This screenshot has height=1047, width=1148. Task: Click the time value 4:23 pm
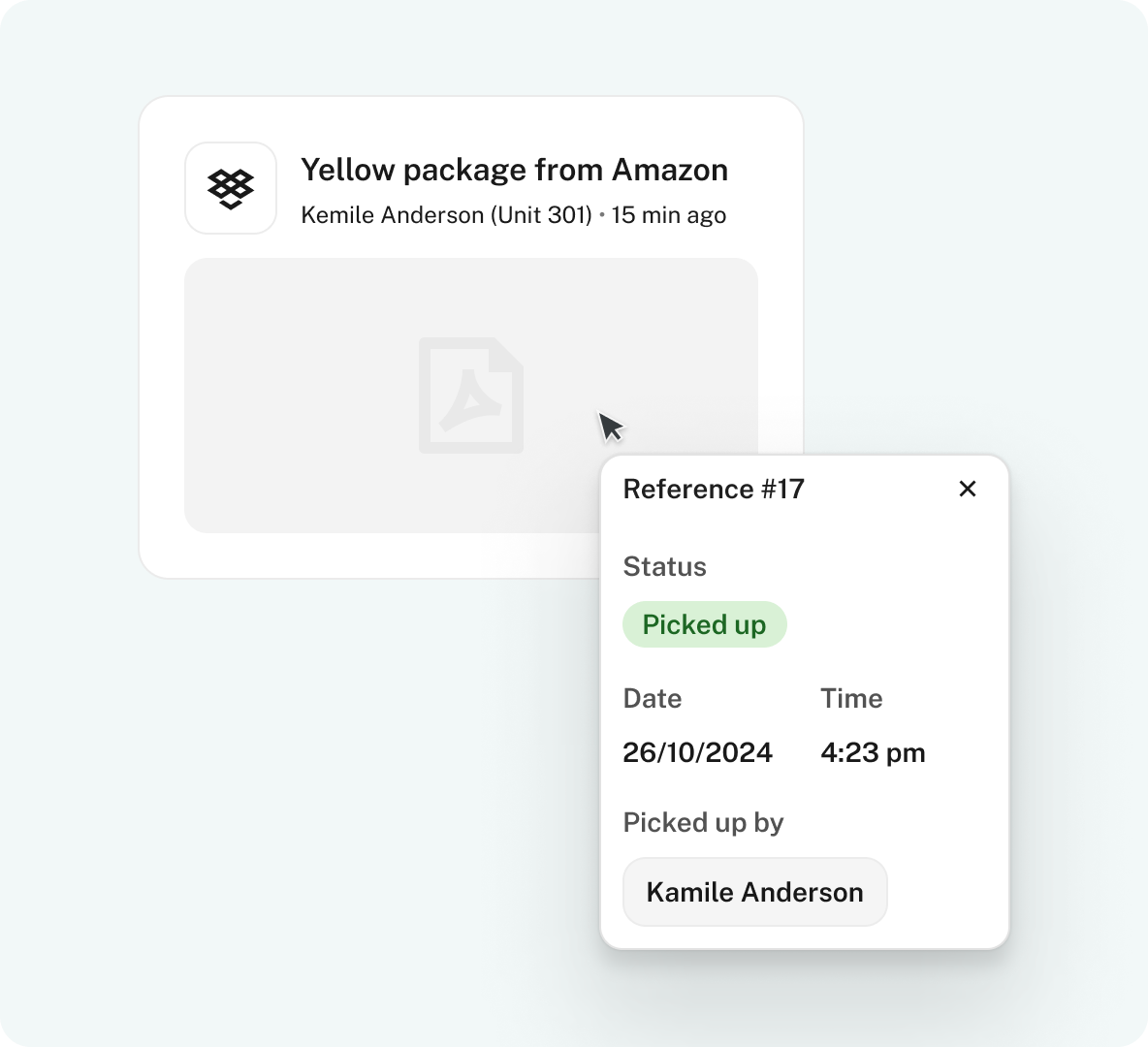(x=873, y=752)
